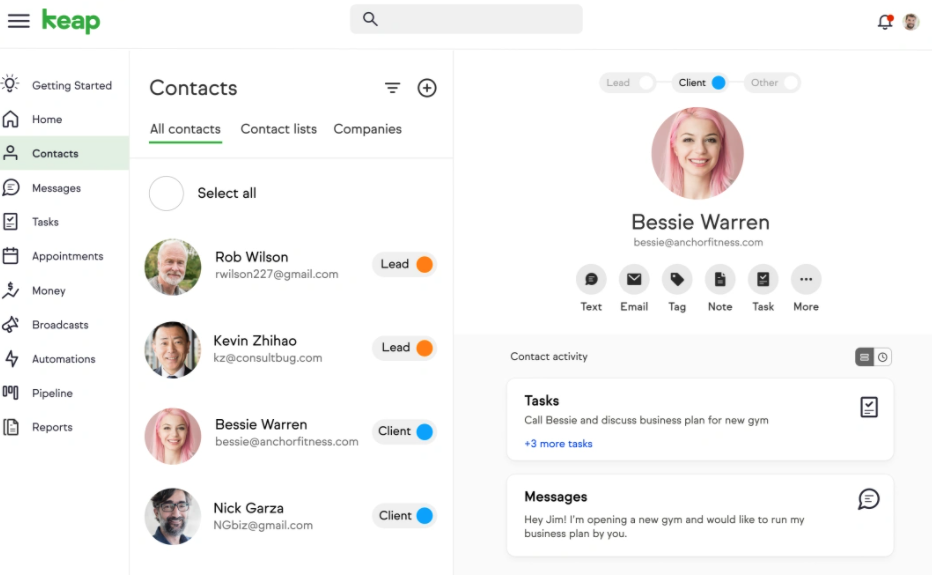The height and width of the screenshot is (575, 932).
Task: Open Appointments label in sidebar
Action: [68, 256]
